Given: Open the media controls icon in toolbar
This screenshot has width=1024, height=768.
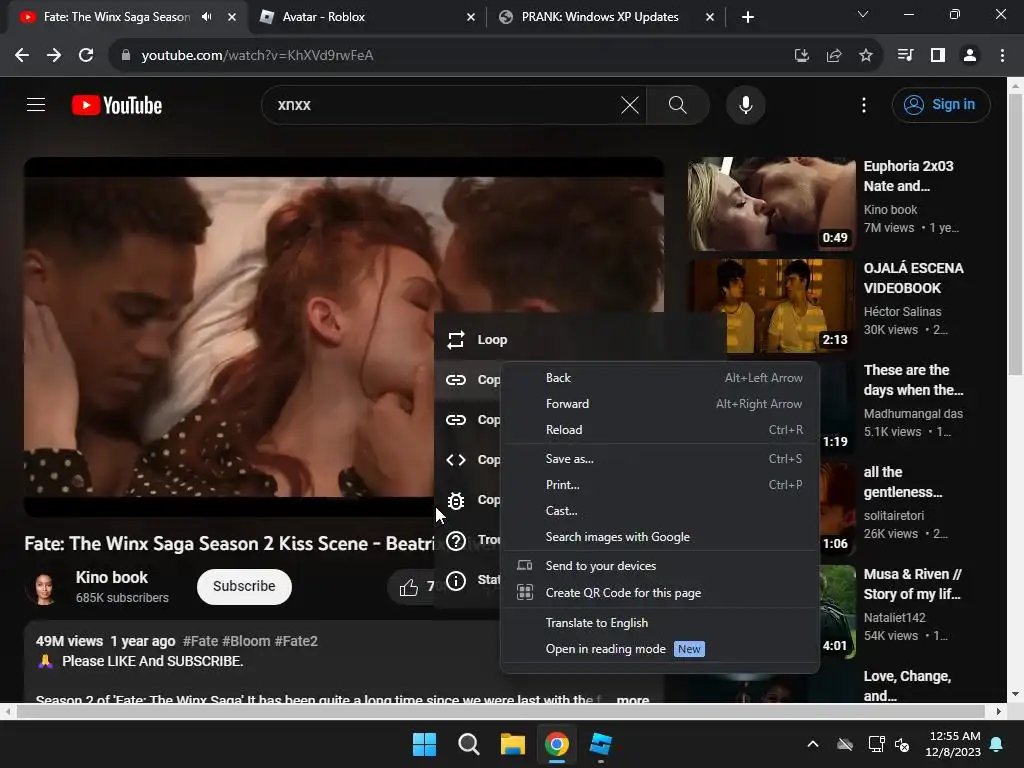Looking at the screenshot, I should pos(905,56).
